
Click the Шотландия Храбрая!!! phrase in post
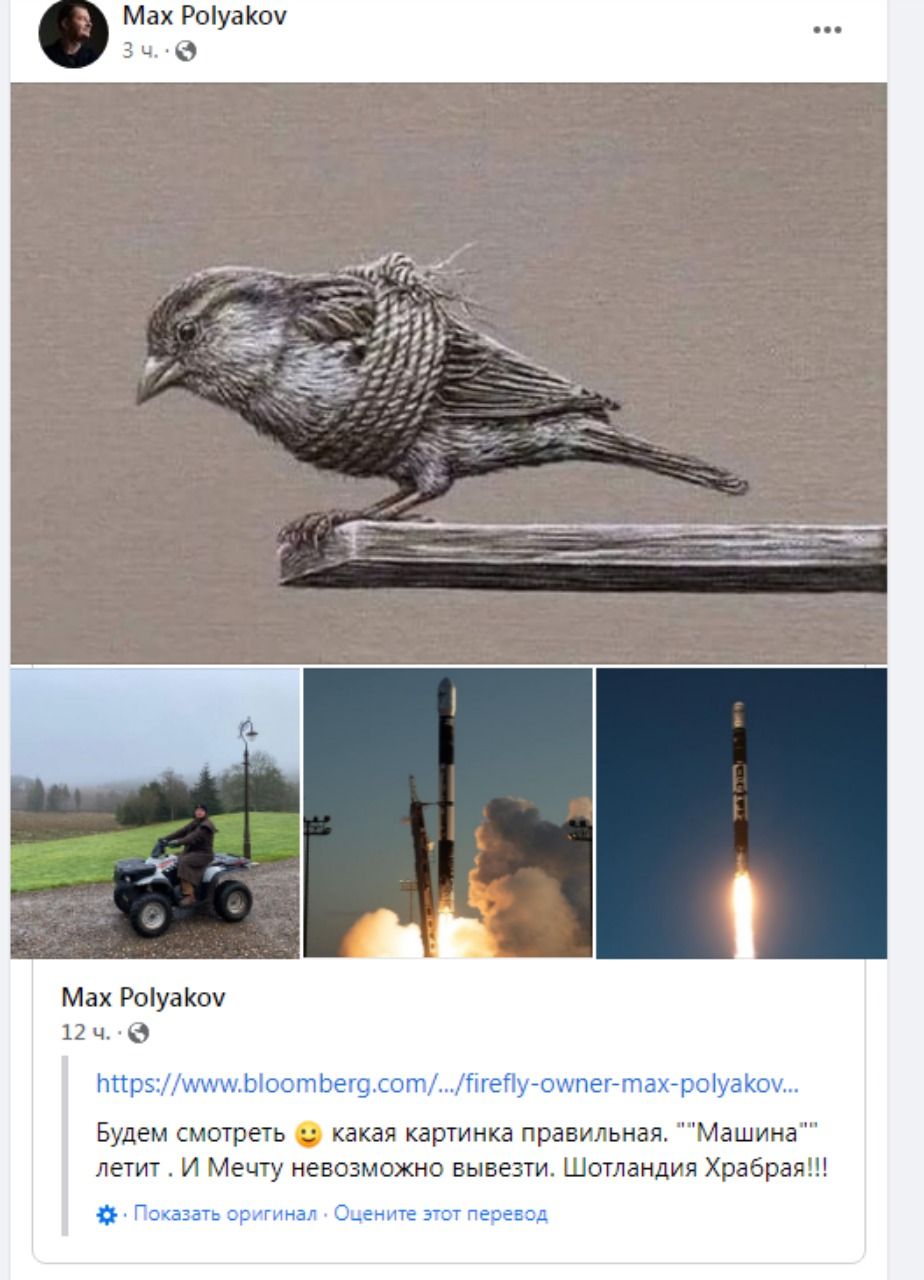point(696,1168)
